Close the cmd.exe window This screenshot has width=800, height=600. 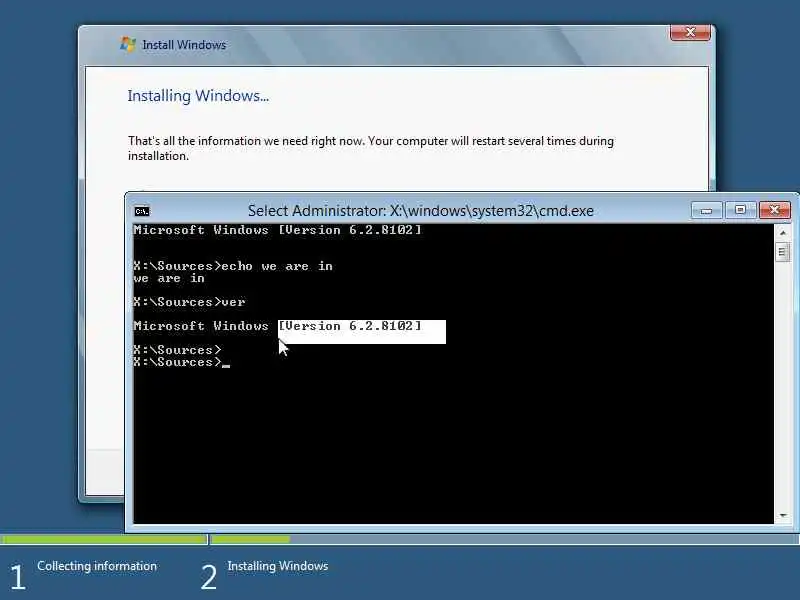click(774, 210)
